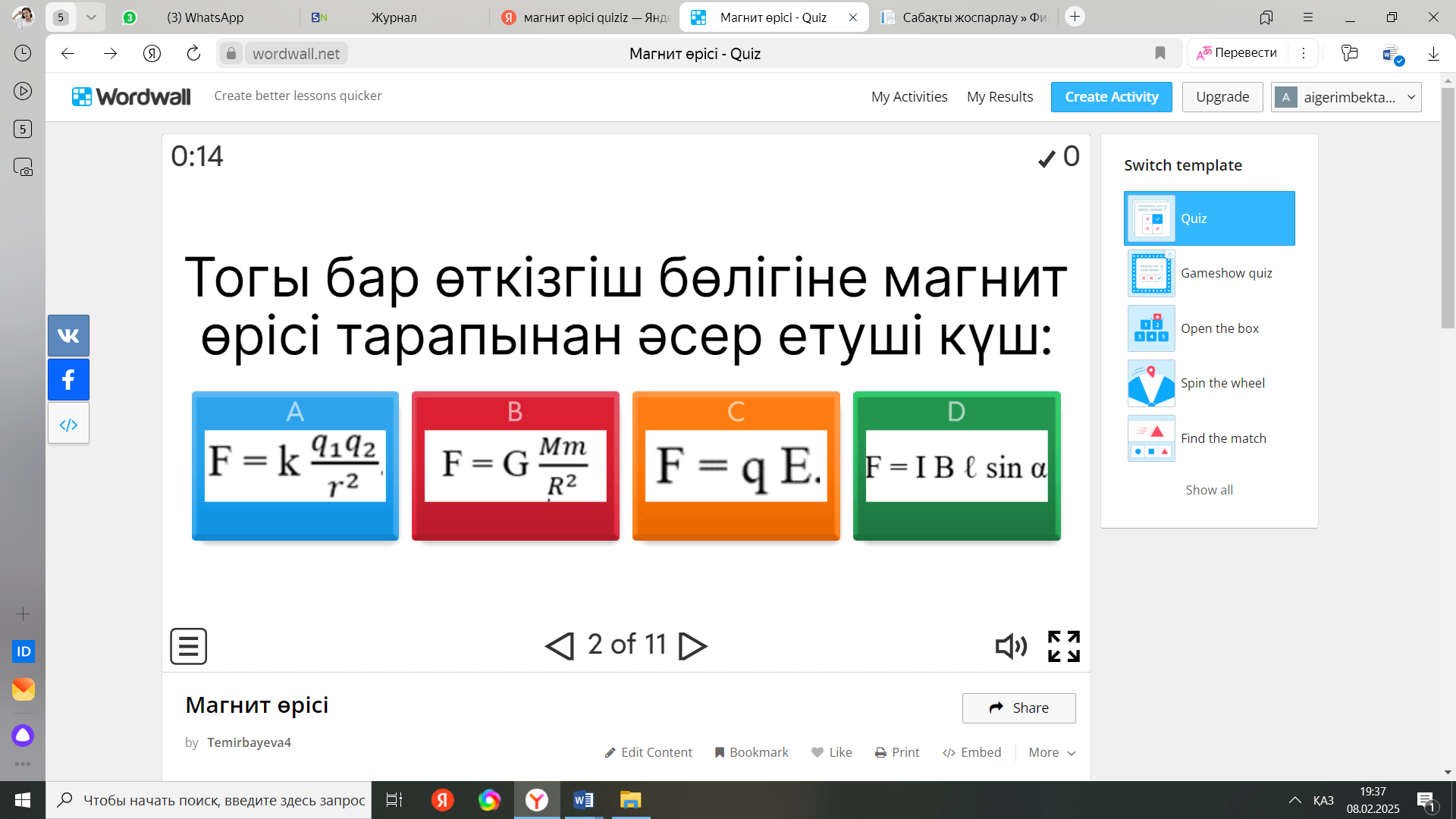Open My Activities menu item
This screenshot has width=1456, height=819.
point(909,97)
